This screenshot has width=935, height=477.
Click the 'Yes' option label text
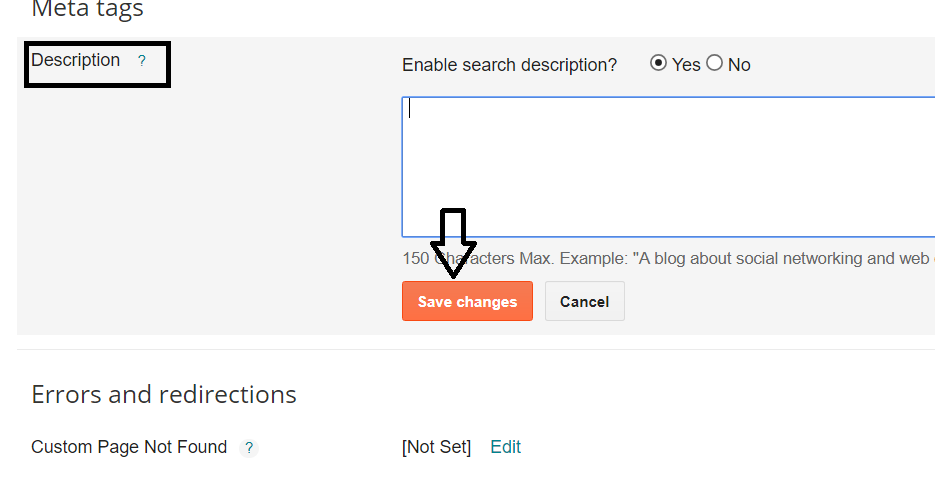click(686, 65)
